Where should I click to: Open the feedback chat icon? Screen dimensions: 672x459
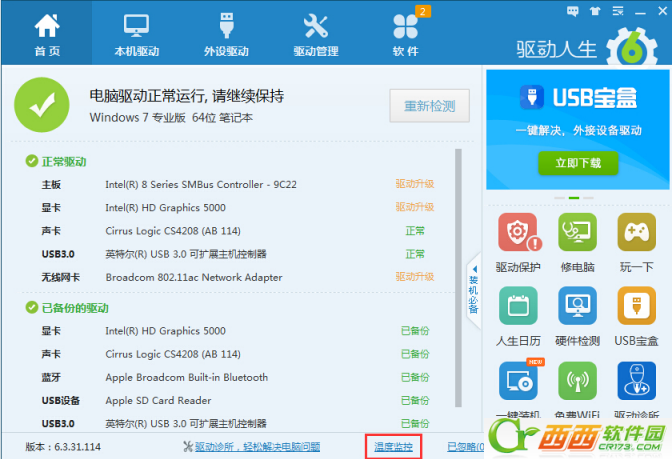572,11
